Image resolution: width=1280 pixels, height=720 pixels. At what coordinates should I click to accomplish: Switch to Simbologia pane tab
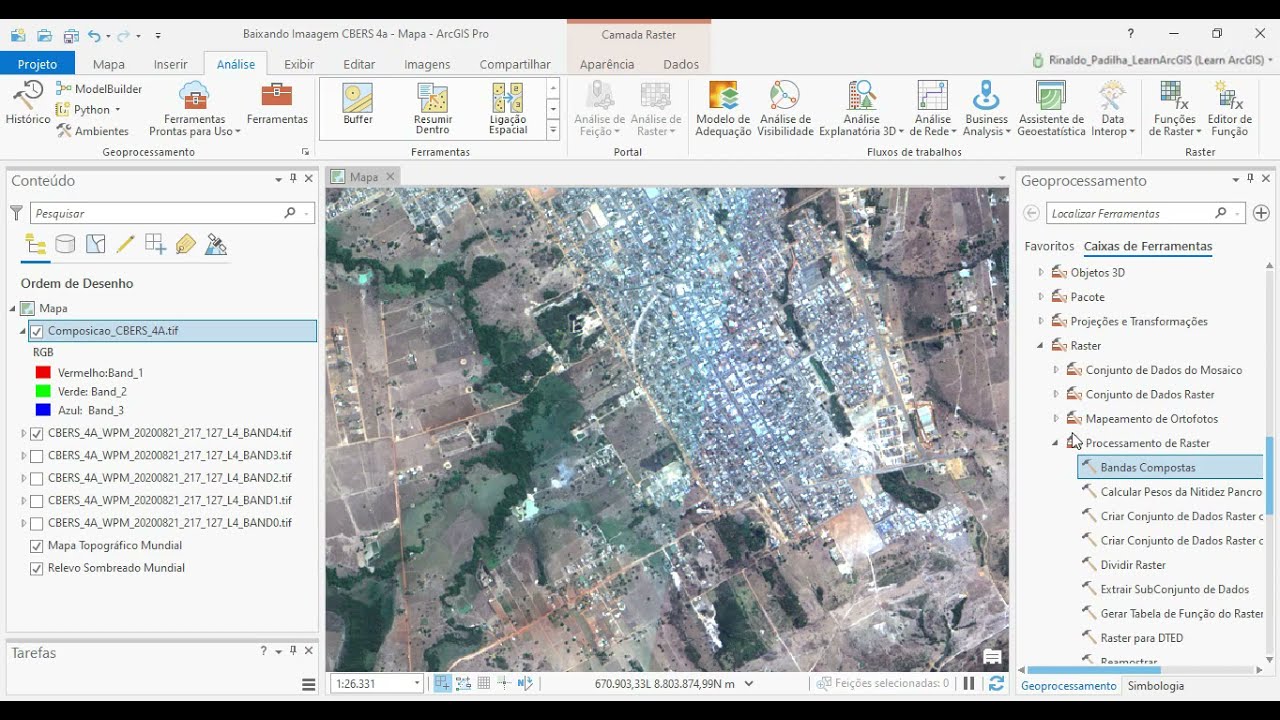[x=1156, y=686]
